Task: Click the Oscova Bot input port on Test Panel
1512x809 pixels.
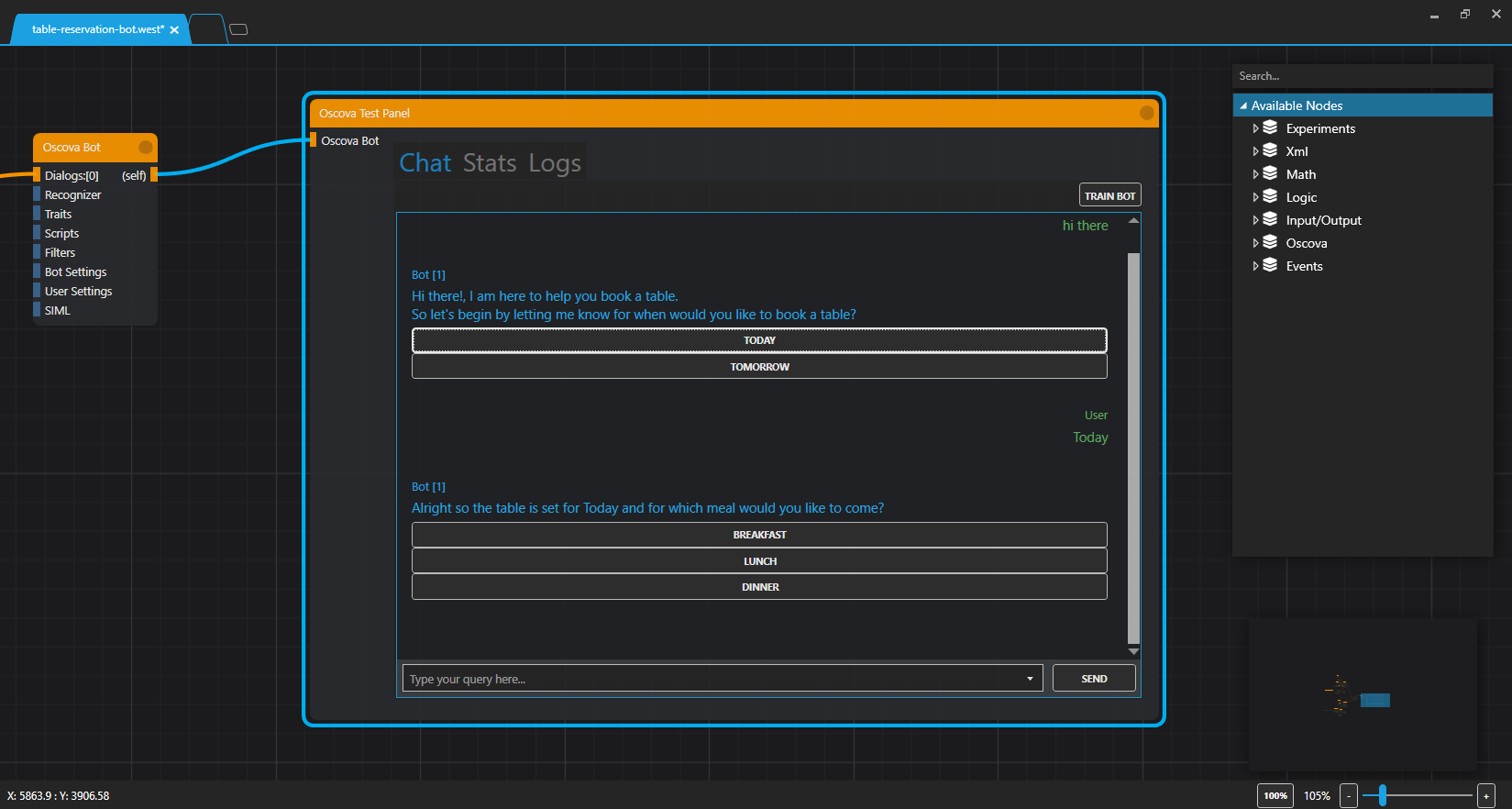Action: (313, 139)
